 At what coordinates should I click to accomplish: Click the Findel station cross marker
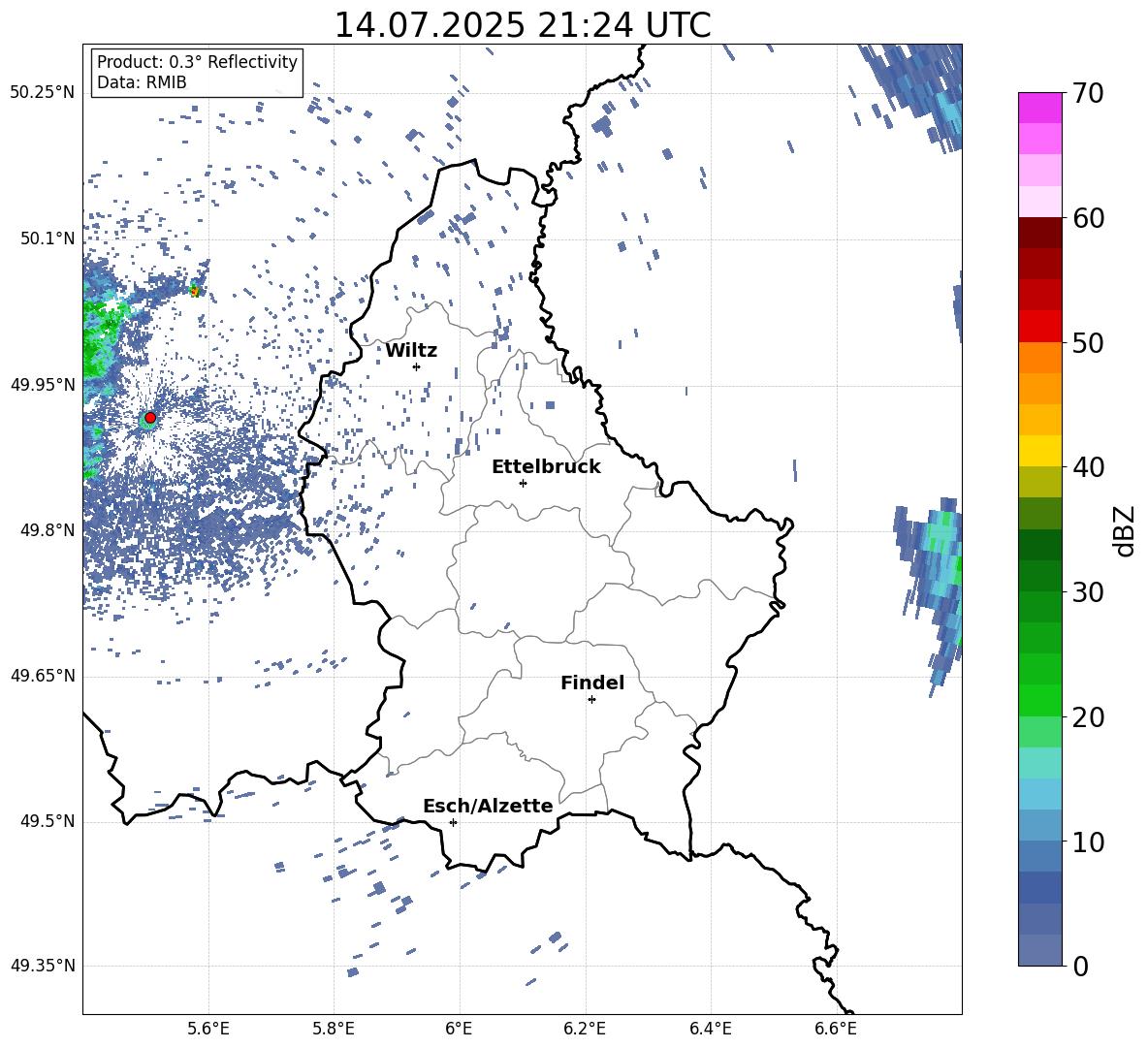(591, 700)
